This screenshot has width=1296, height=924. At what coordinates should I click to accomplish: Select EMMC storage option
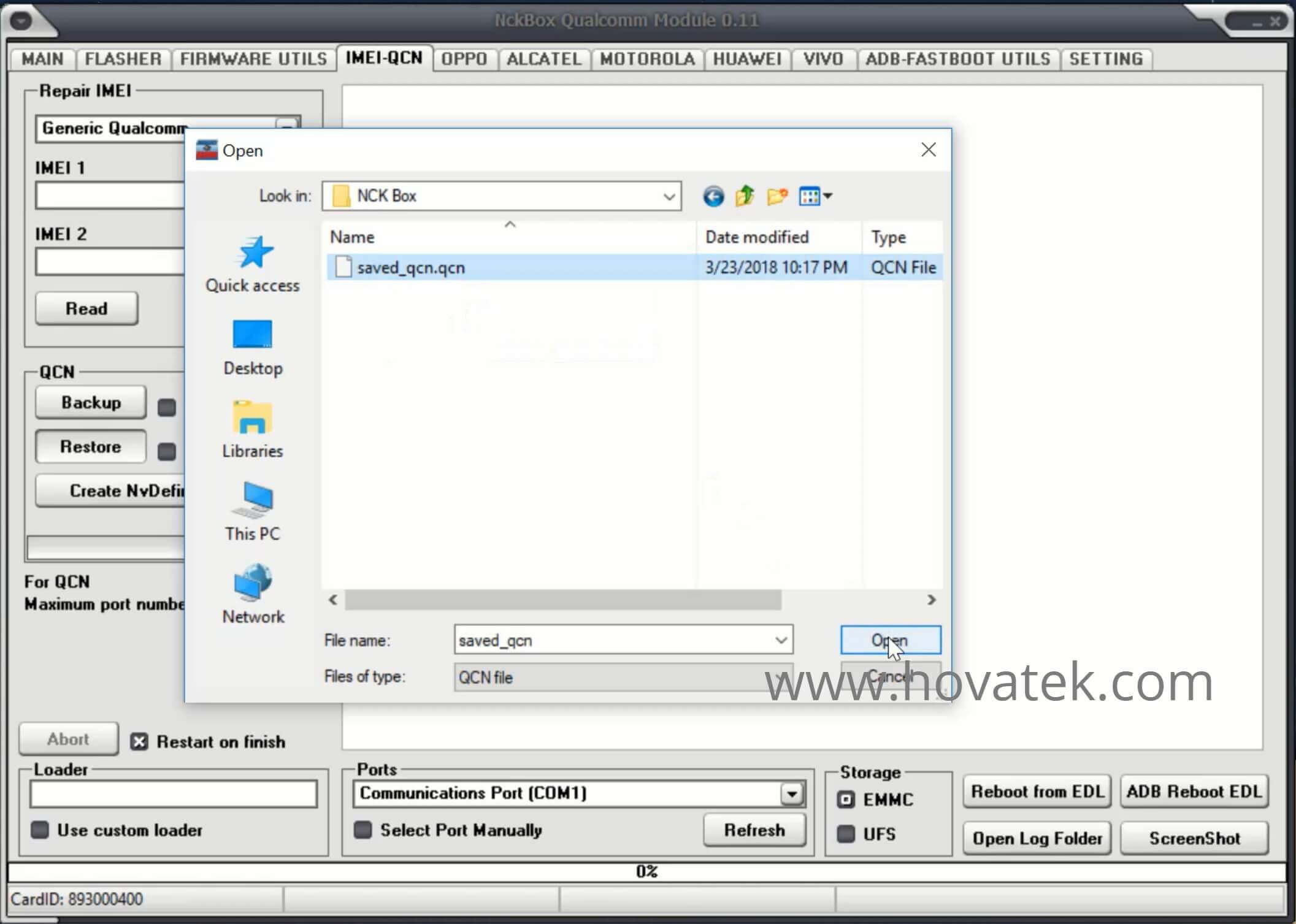846,800
